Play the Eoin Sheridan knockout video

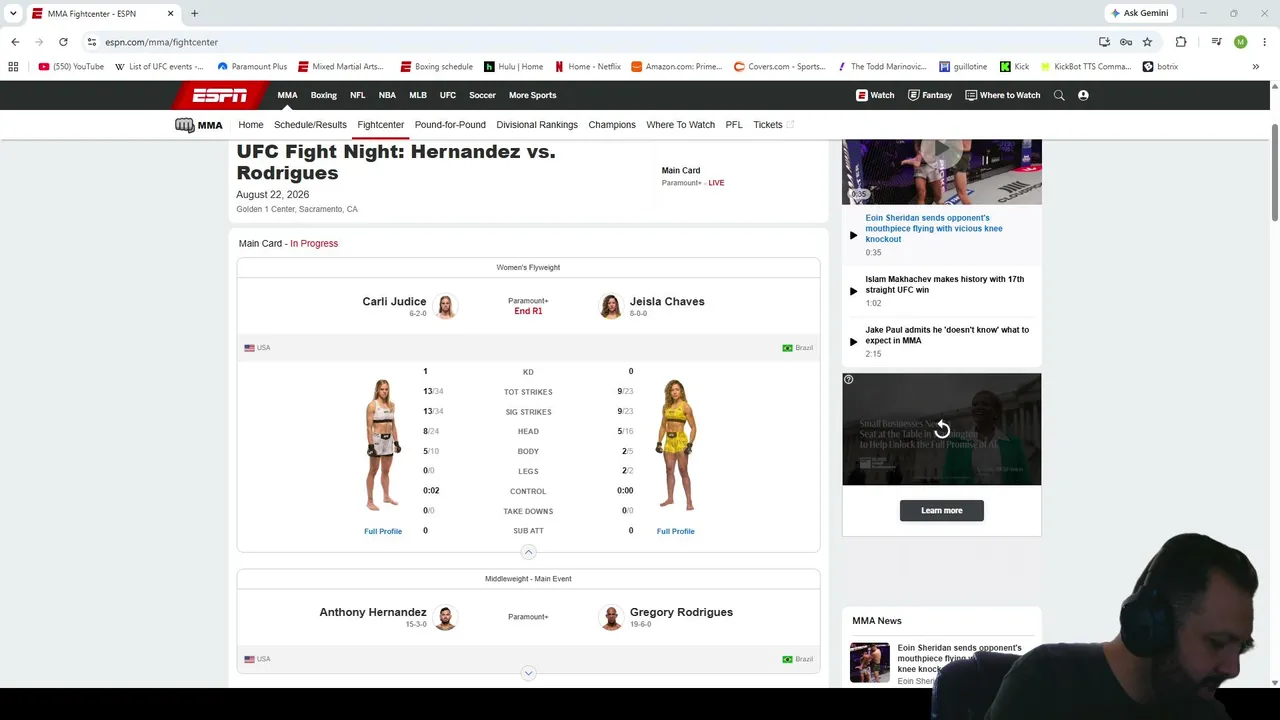(x=853, y=235)
